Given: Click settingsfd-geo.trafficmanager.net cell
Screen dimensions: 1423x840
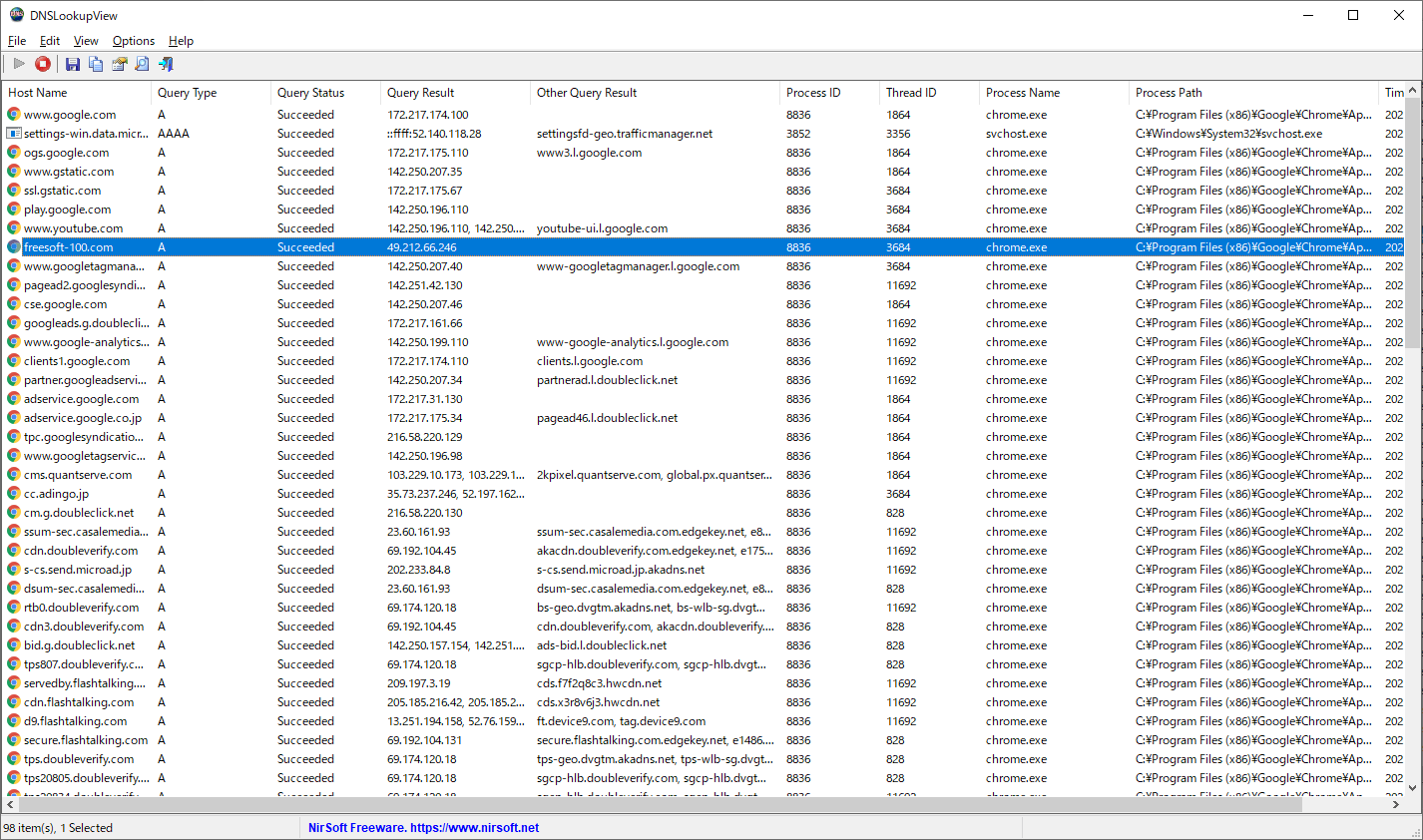Looking at the screenshot, I should click(x=625, y=134).
